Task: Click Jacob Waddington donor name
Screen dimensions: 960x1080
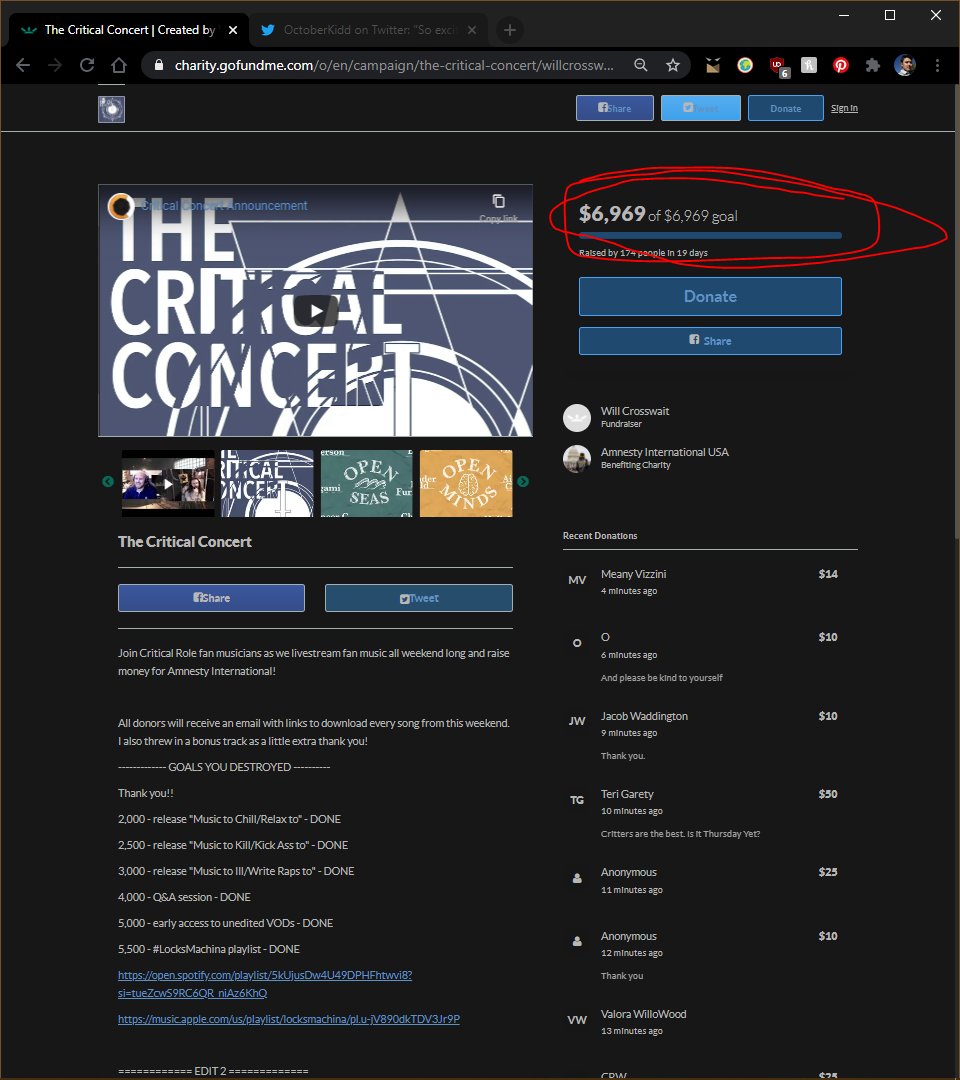Action: (644, 716)
